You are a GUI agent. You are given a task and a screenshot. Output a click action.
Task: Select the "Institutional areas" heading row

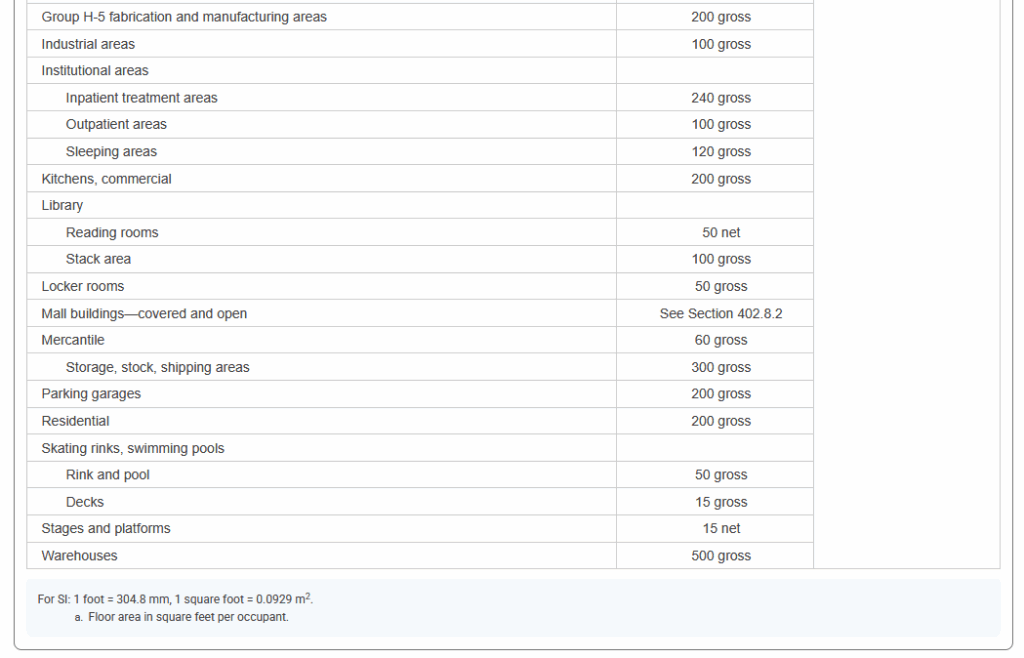[95, 71]
